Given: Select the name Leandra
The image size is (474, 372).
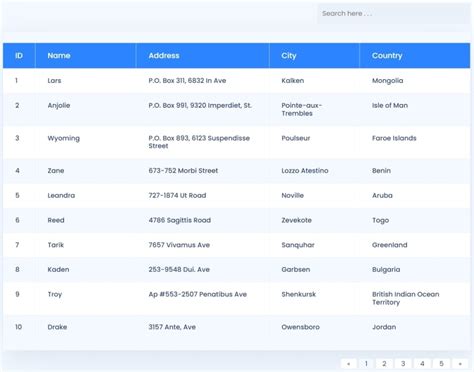Looking at the screenshot, I should (x=61, y=195).
